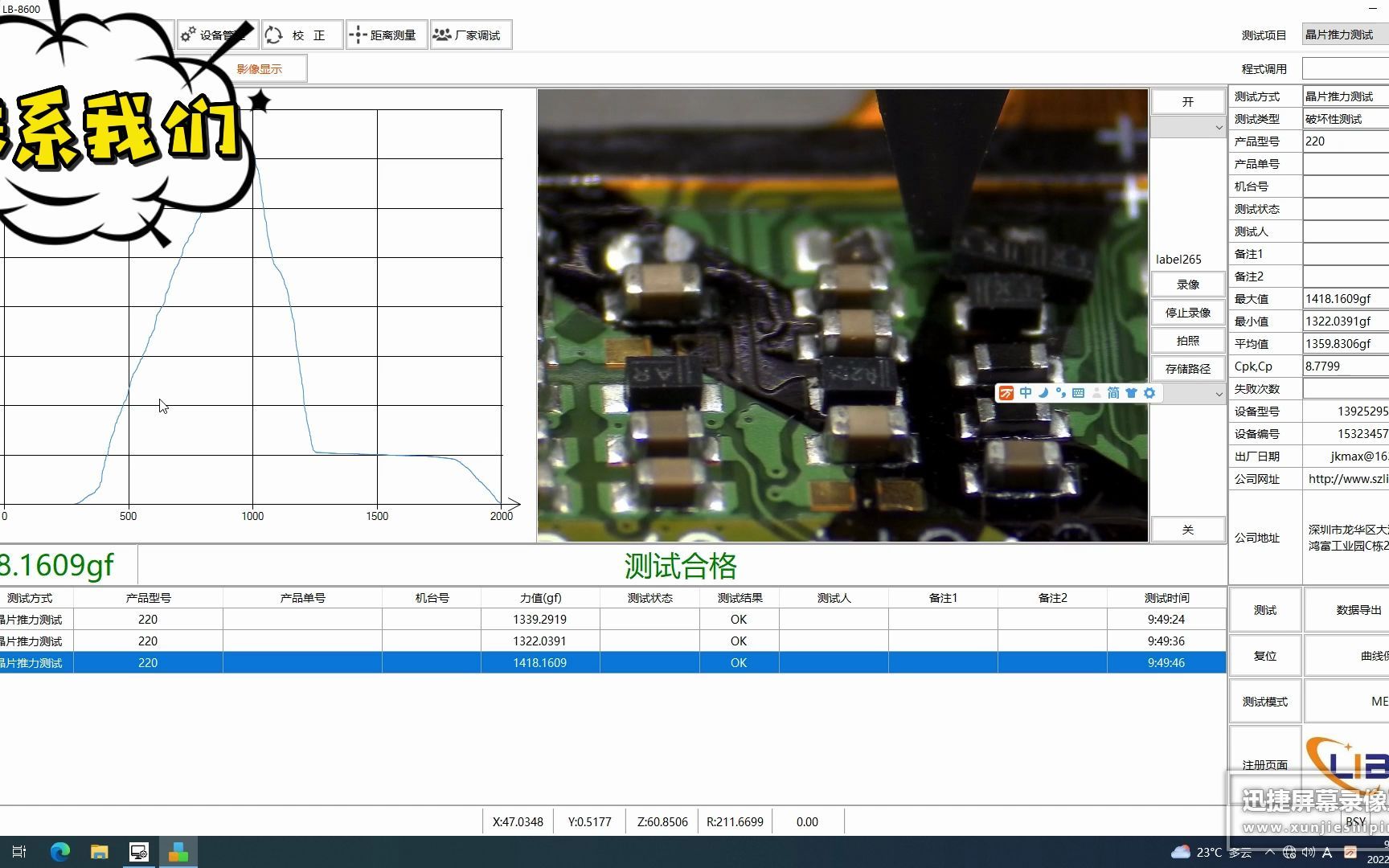
Task: Click the Sogou logo on IME toolbar
Action: [x=1006, y=393]
